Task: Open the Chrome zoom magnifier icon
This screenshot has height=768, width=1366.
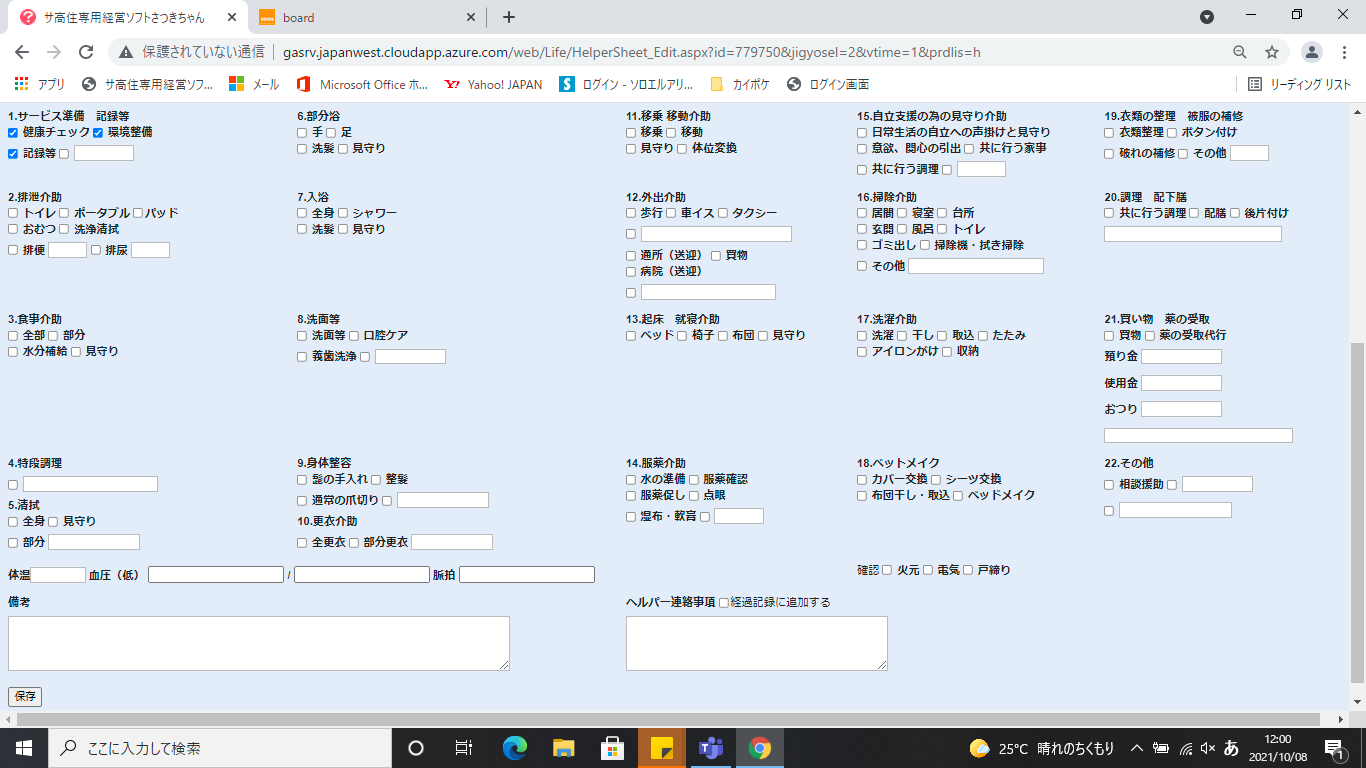Action: (x=1240, y=52)
